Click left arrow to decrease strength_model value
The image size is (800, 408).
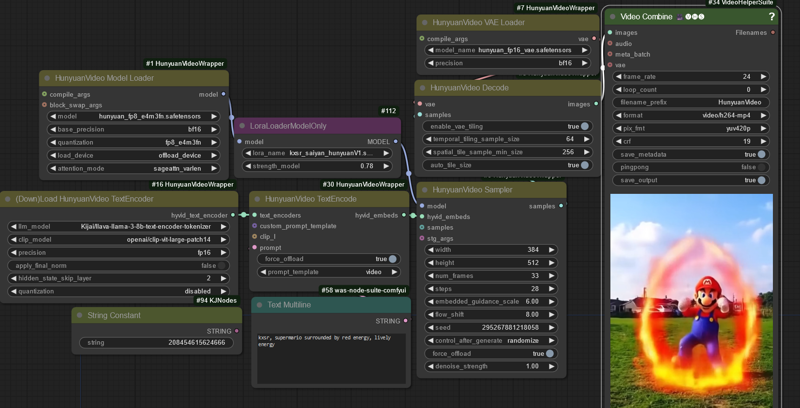click(248, 166)
